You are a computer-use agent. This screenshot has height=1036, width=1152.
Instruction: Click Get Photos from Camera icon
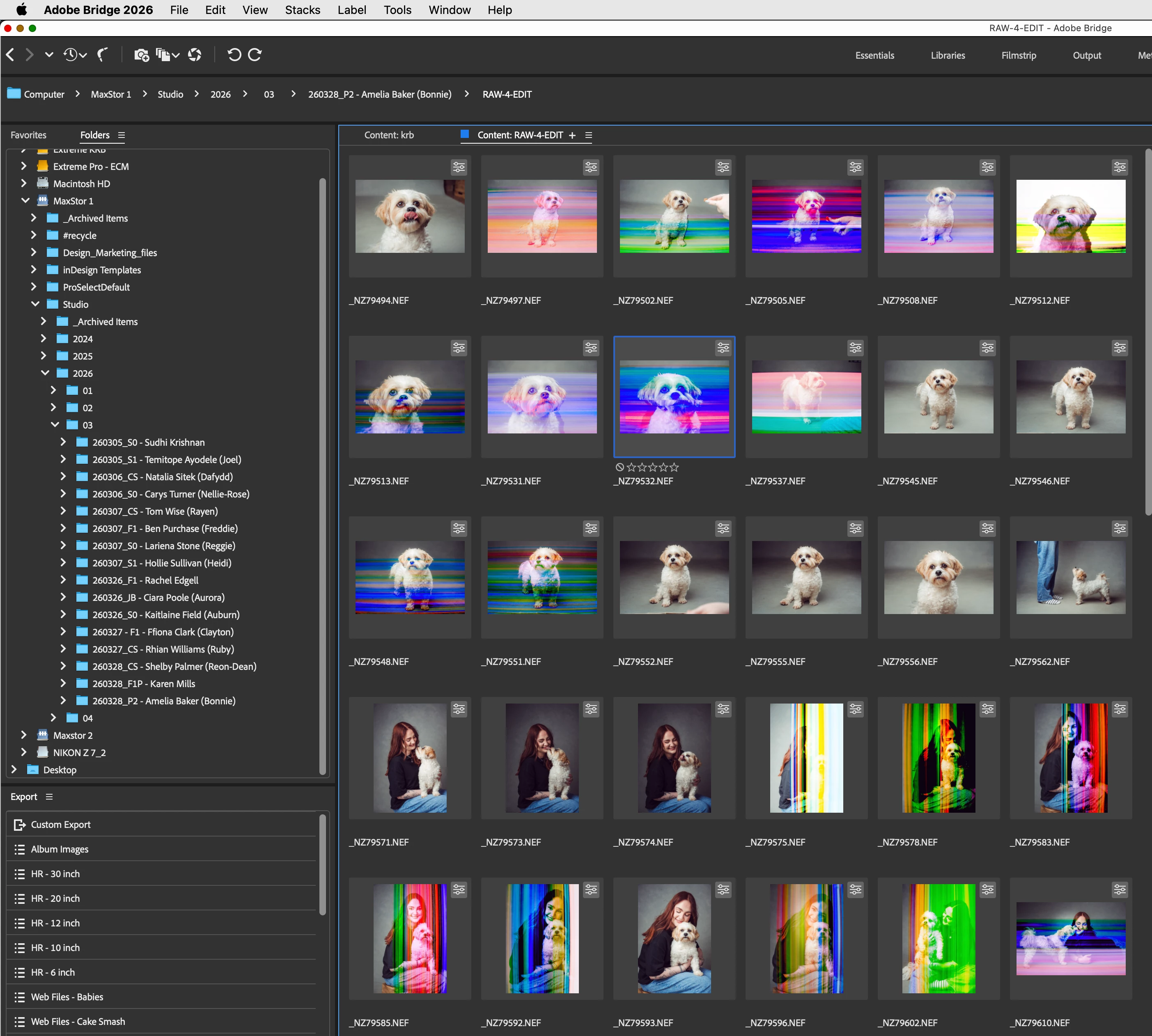pos(141,55)
